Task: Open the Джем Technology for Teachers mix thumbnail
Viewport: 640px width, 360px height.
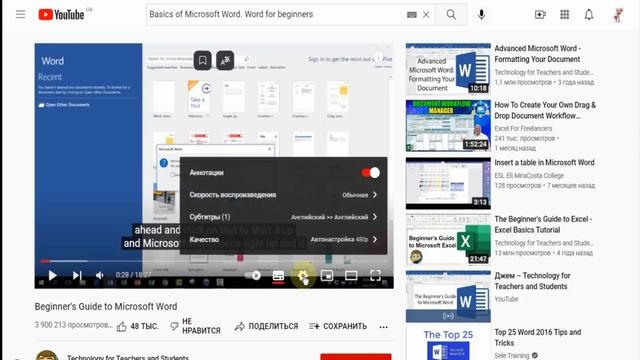Action: click(448, 296)
